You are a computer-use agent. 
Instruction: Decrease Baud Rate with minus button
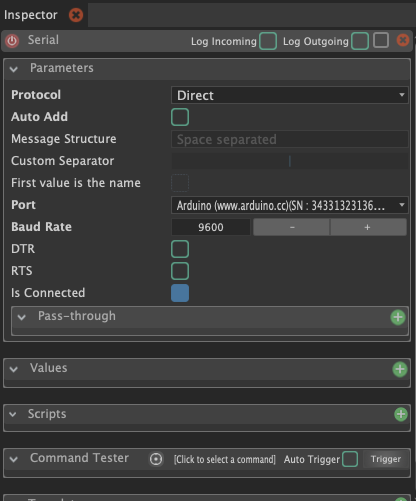[x=292, y=227]
